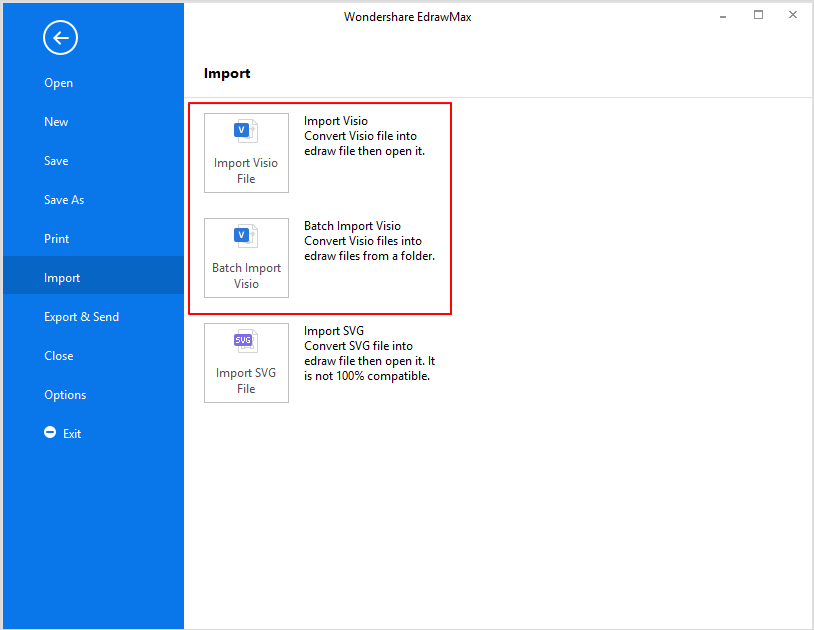Select Save As in the sidebar
Viewport: 814px width, 630px height.
[x=64, y=200]
